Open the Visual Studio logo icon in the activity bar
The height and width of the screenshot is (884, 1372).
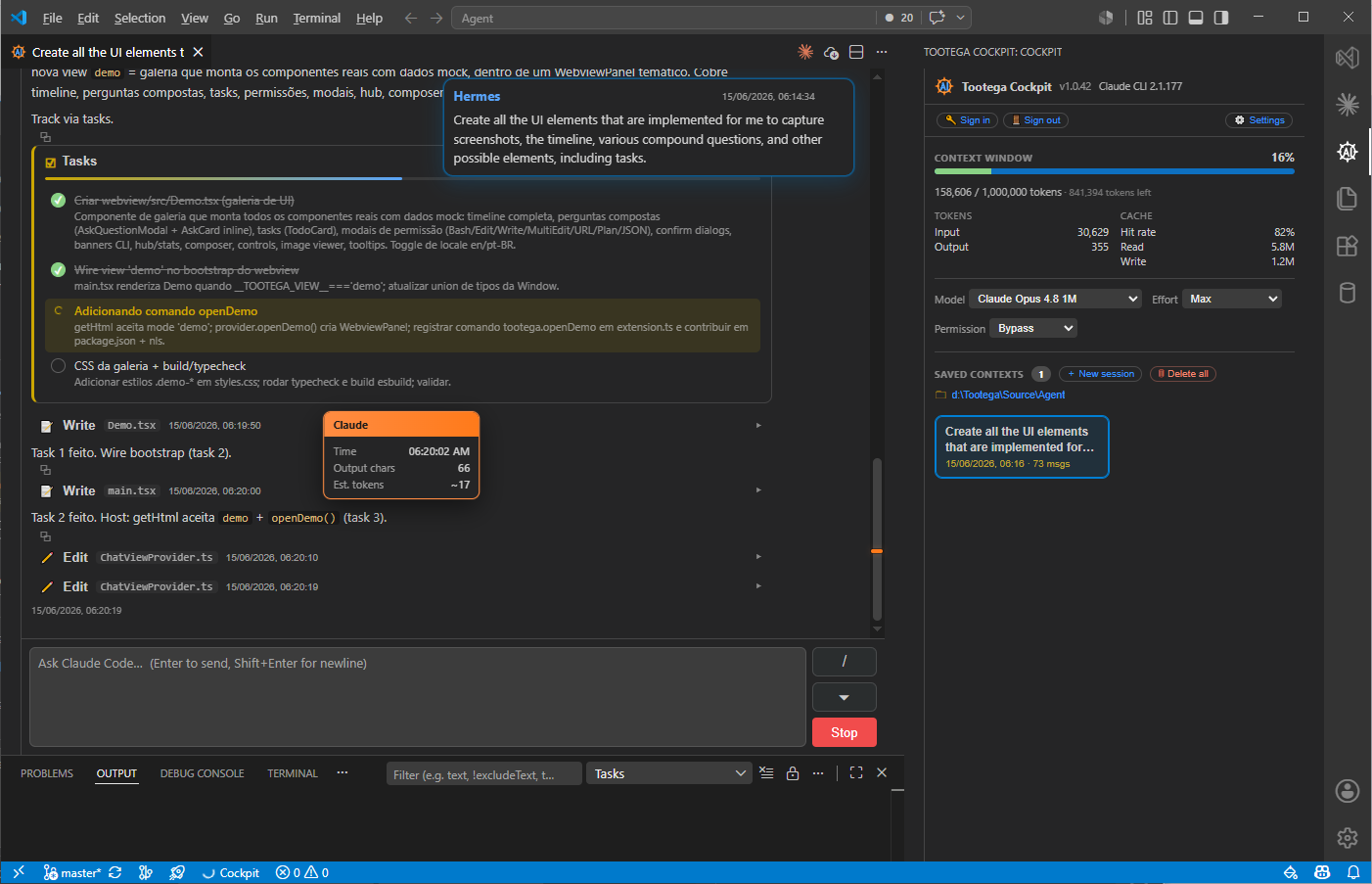[x=1348, y=58]
